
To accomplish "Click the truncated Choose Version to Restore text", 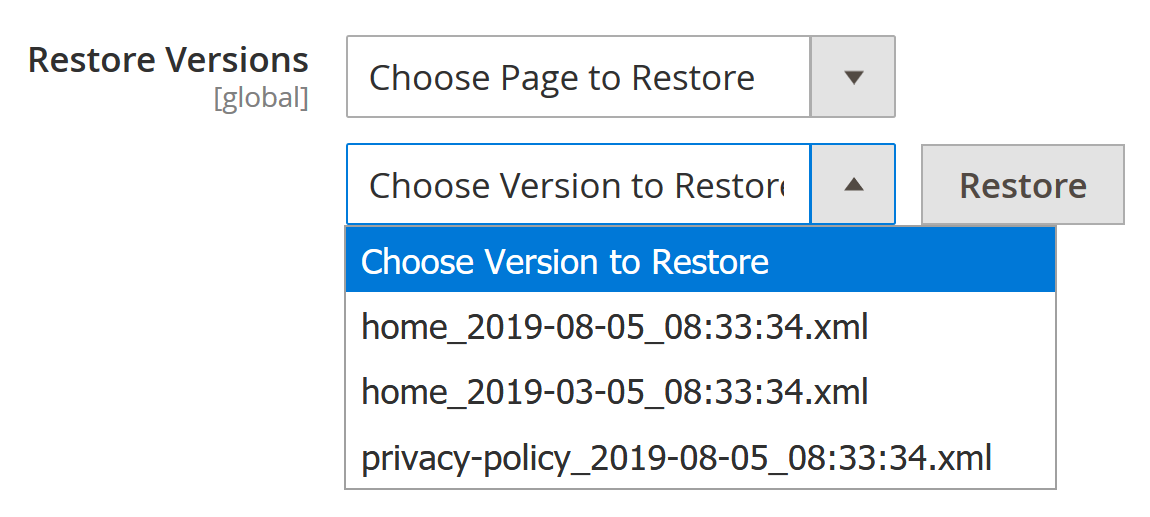I will pyautogui.click(x=576, y=185).
